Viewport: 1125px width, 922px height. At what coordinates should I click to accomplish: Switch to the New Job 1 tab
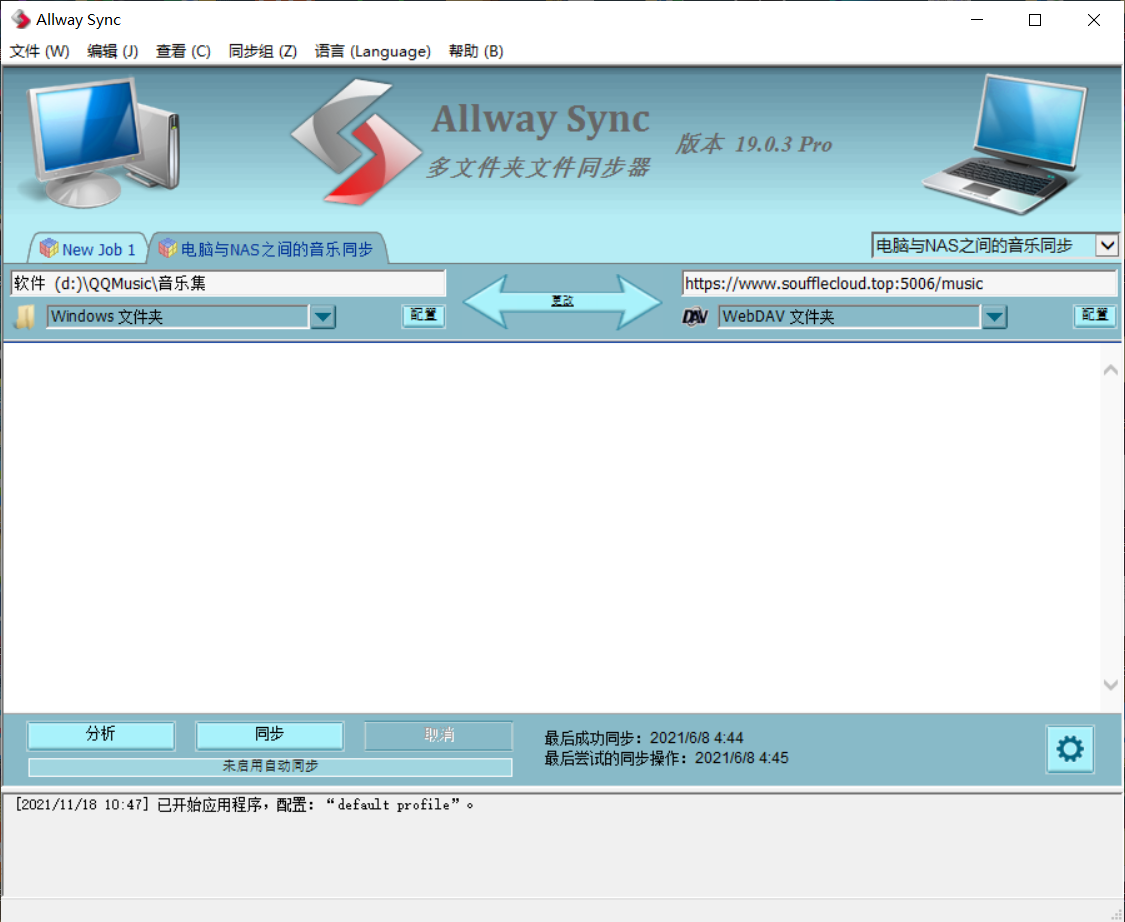tap(88, 249)
